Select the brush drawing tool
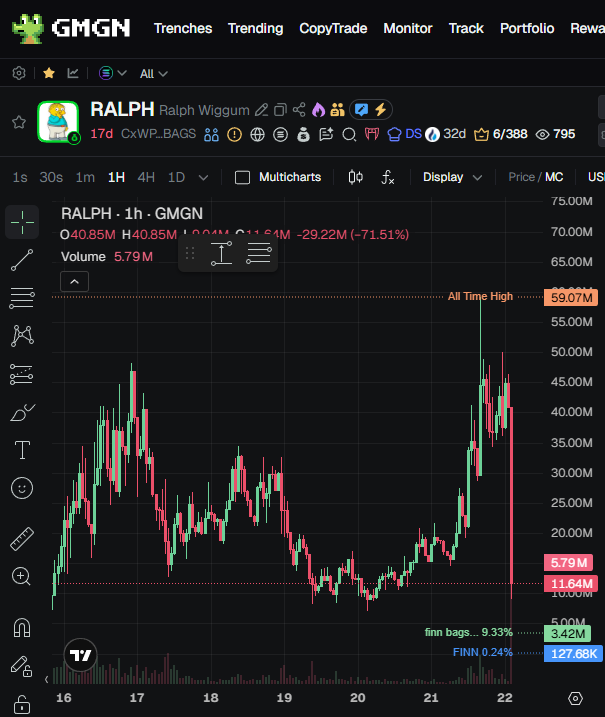Screen dimensions: 605x717 [x=22, y=412]
